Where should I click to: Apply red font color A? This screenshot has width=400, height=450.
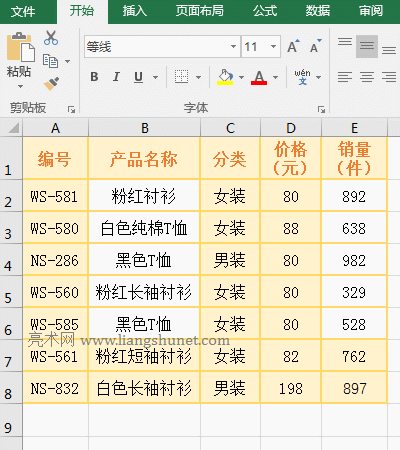pyautogui.click(x=259, y=77)
